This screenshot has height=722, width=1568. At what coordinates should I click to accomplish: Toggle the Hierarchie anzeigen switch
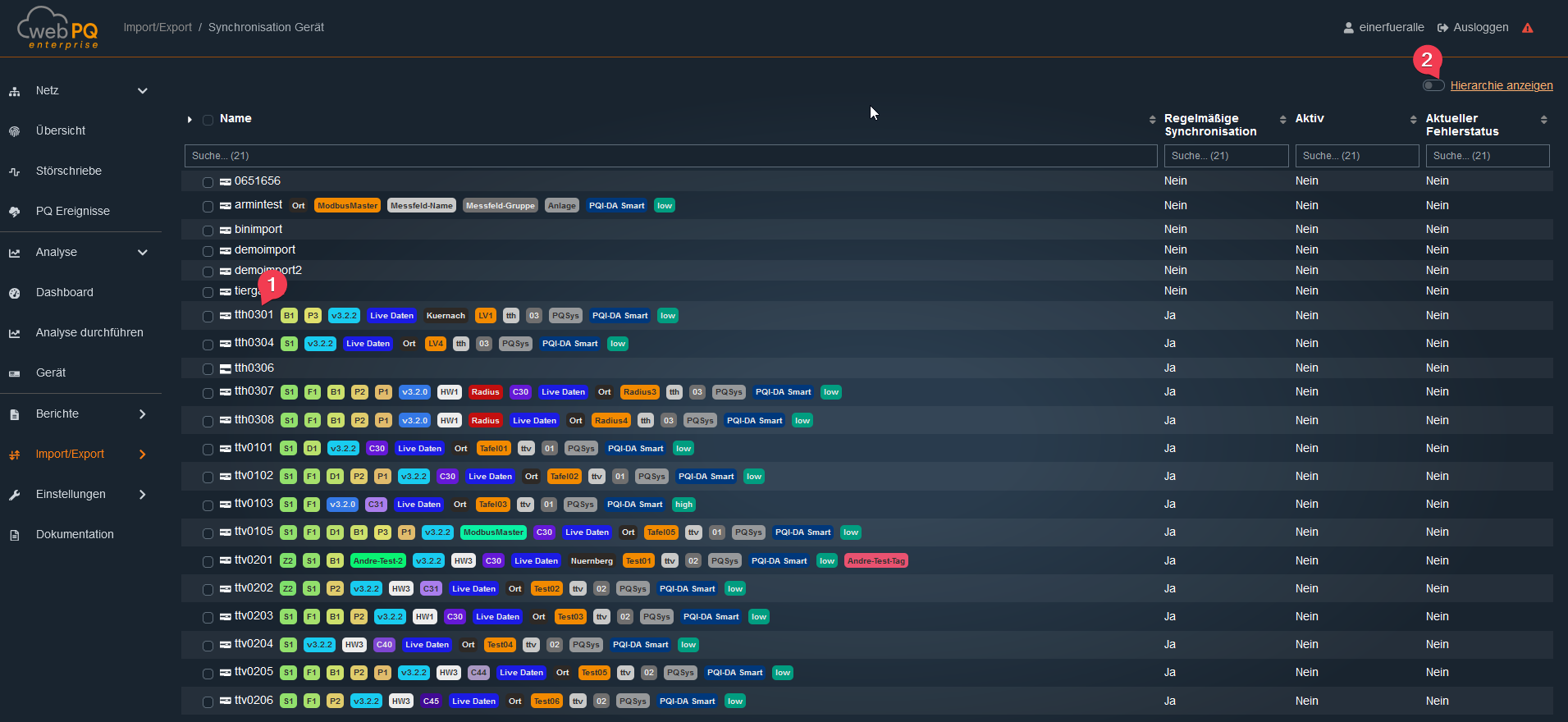pos(1433,85)
